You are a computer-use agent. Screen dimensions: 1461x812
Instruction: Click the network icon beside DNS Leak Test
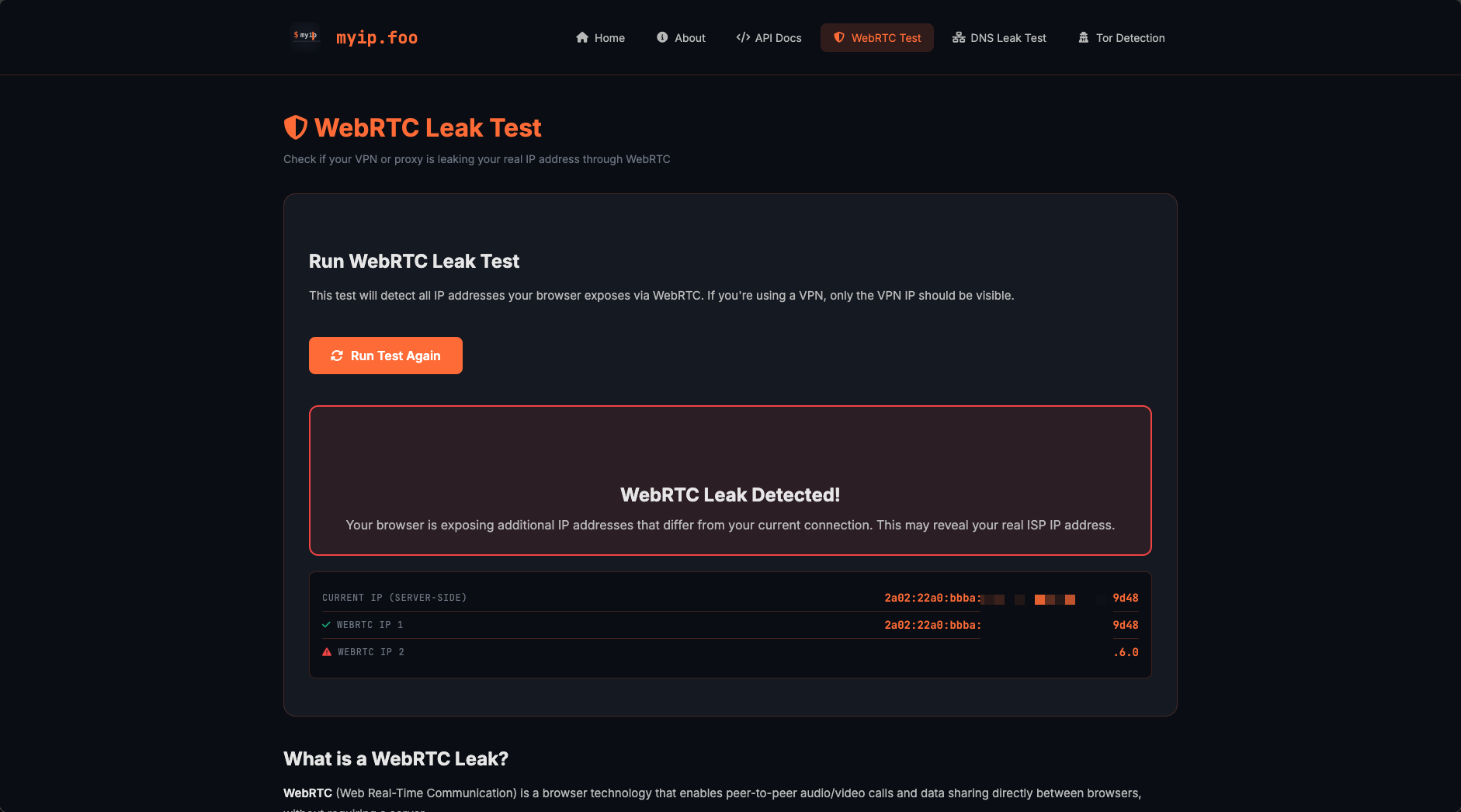point(959,37)
